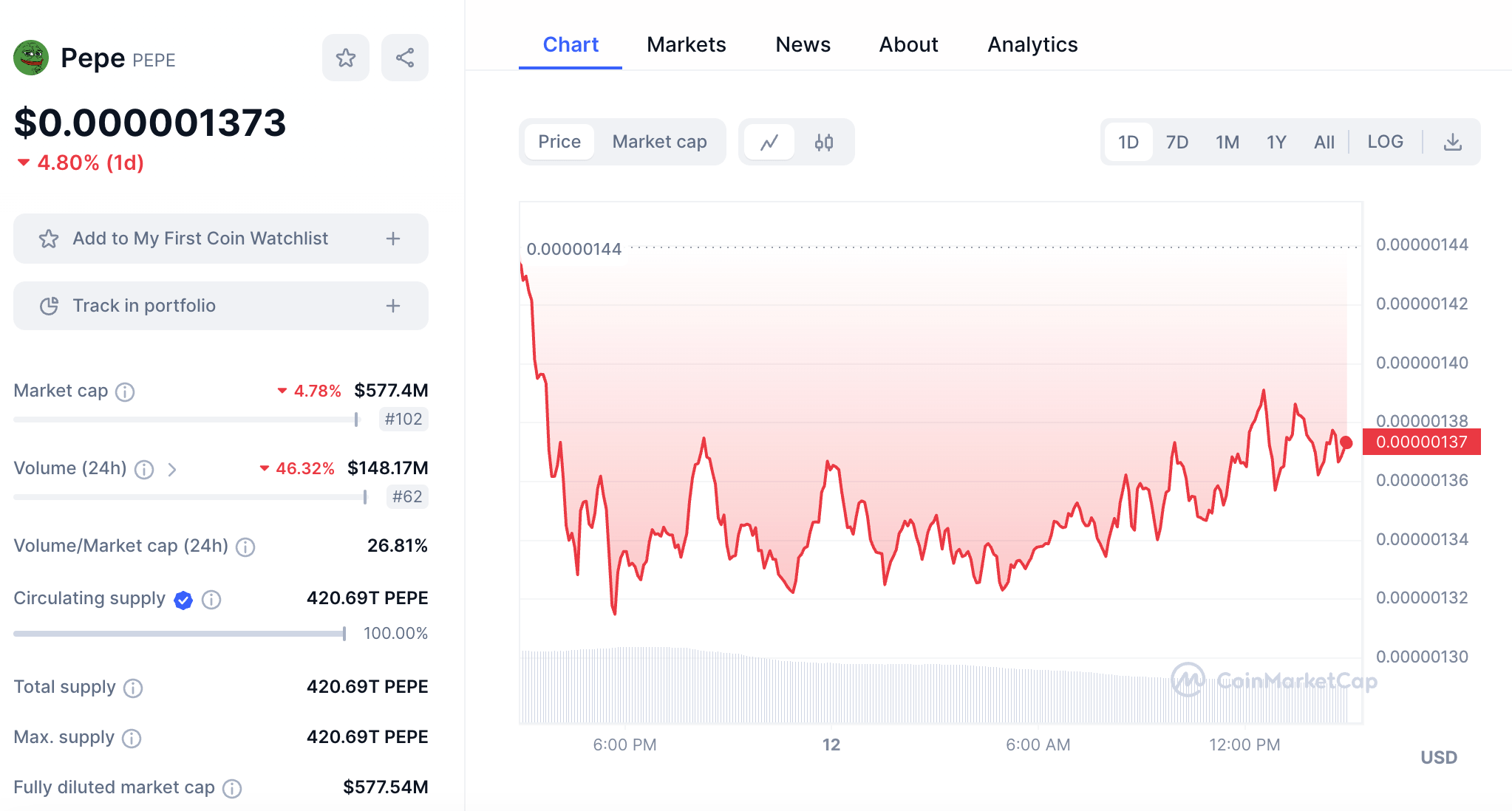Viewport: 1512px width, 811px height.
Task: Open the Analytics tab
Action: pyautogui.click(x=1033, y=44)
